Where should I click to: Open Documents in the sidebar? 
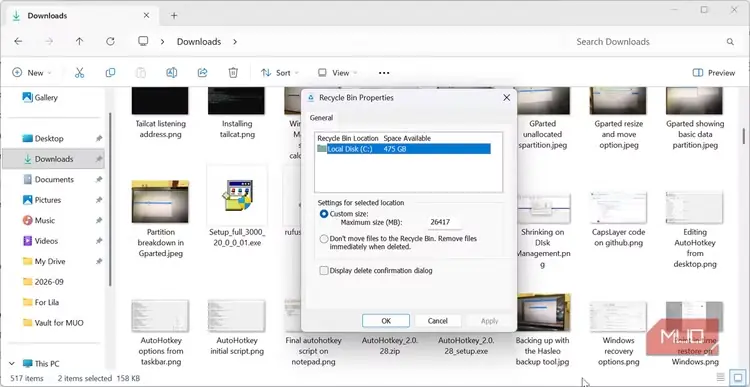pyautogui.click(x=53, y=179)
